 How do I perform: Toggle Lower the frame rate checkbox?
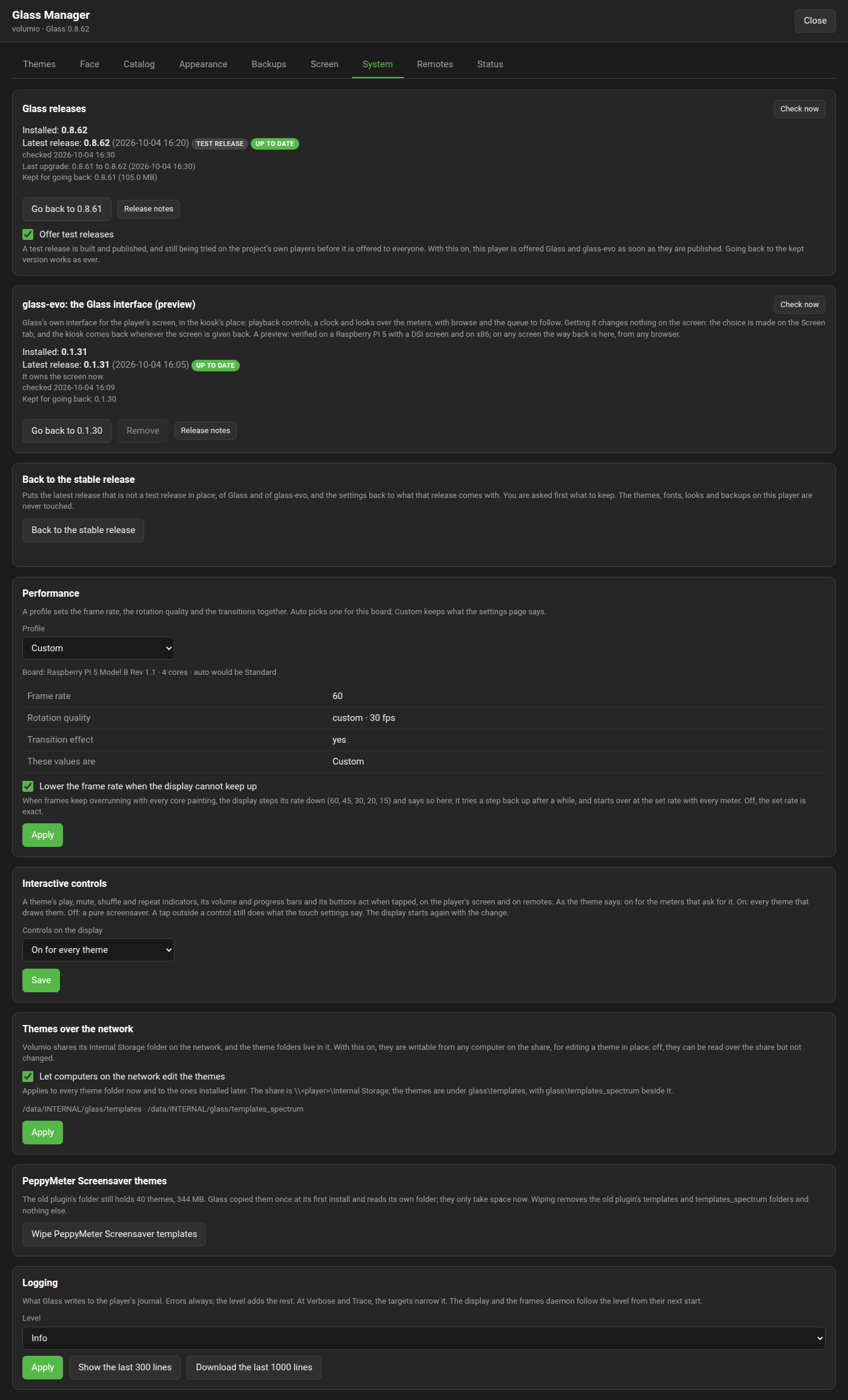pyautogui.click(x=28, y=786)
